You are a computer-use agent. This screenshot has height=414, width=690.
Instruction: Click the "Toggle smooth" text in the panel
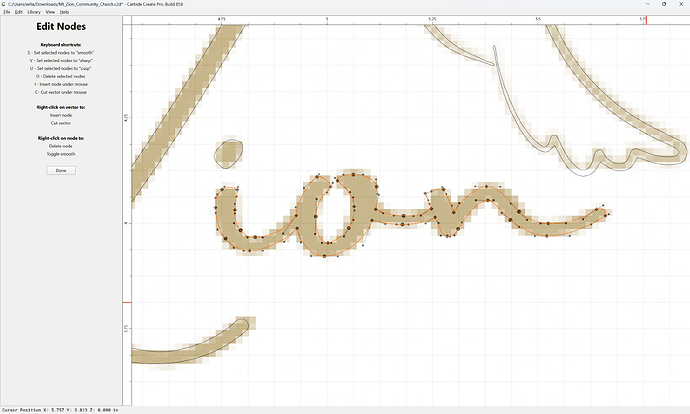coord(61,154)
